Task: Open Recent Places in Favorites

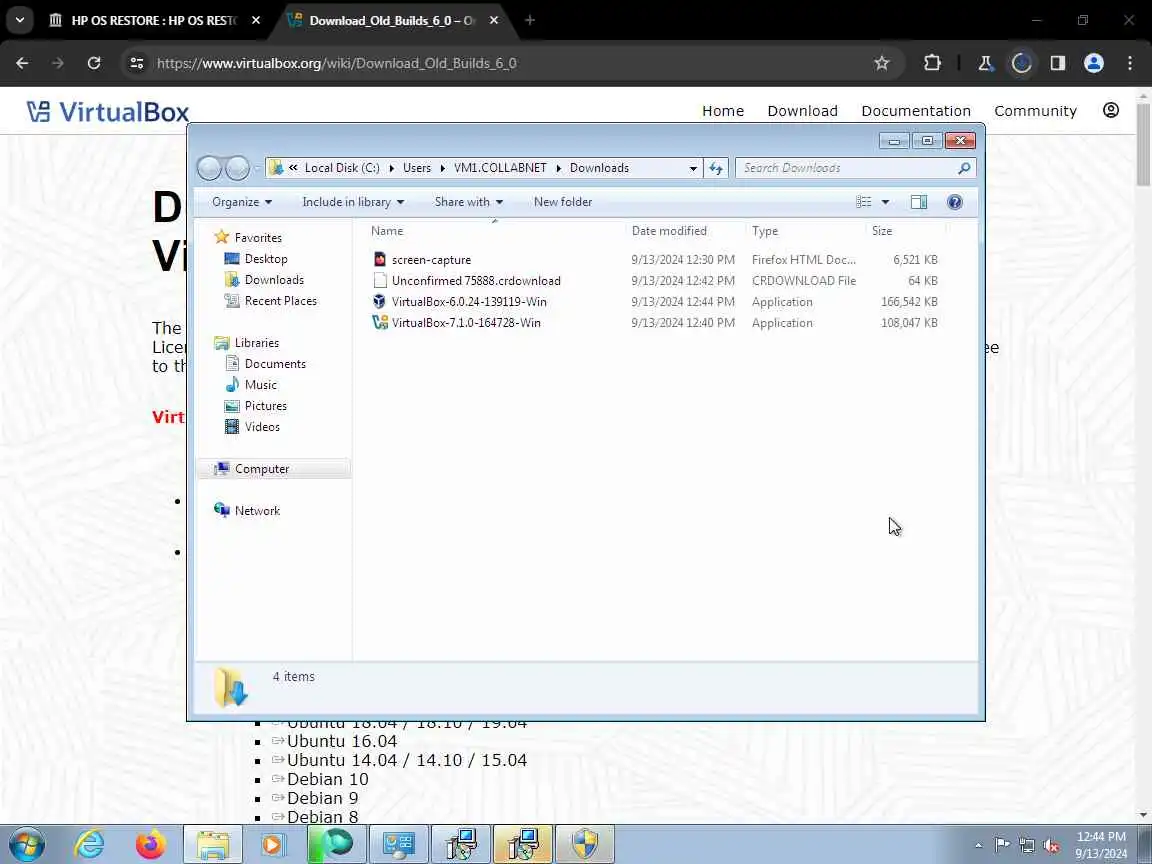Action: coord(280,301)
